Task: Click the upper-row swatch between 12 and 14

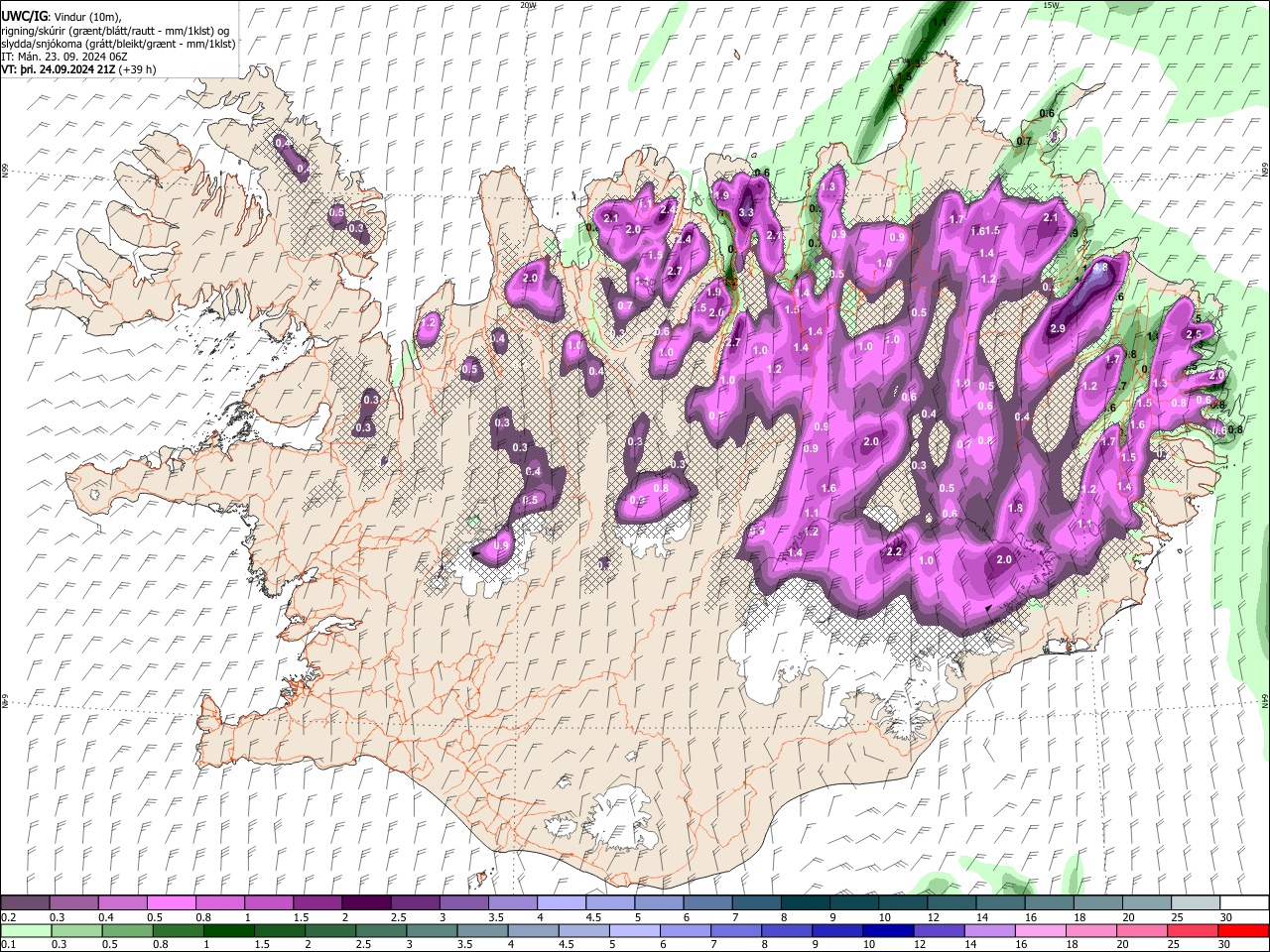Action: pyautogui.click(x=952, y=903)
